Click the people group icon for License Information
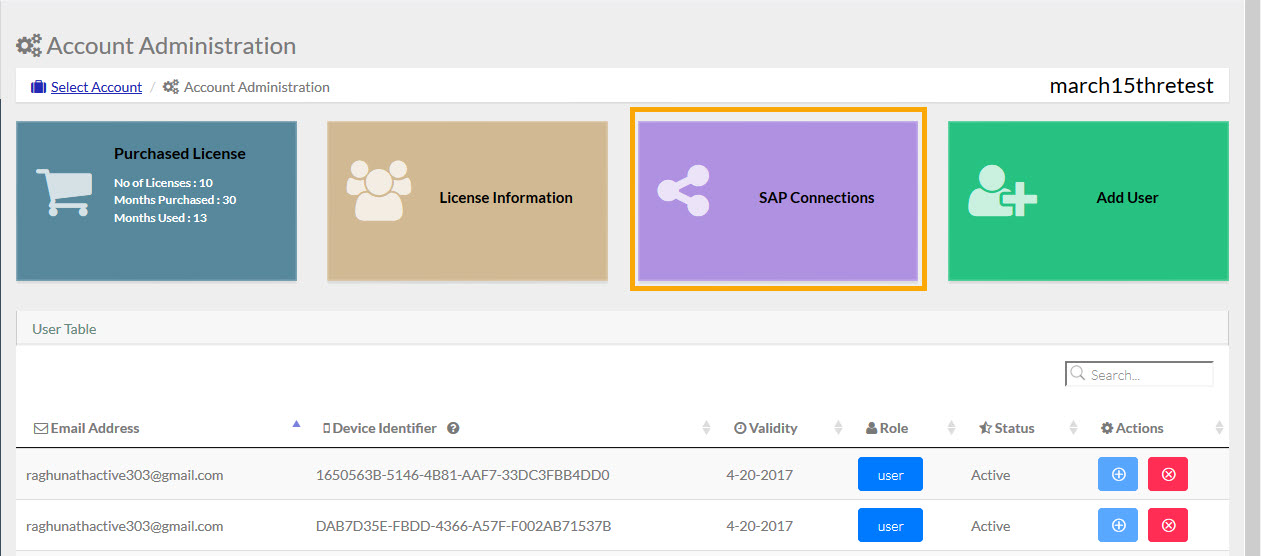The height and width of the screenshot is (556, 1261). click(379, 190)
